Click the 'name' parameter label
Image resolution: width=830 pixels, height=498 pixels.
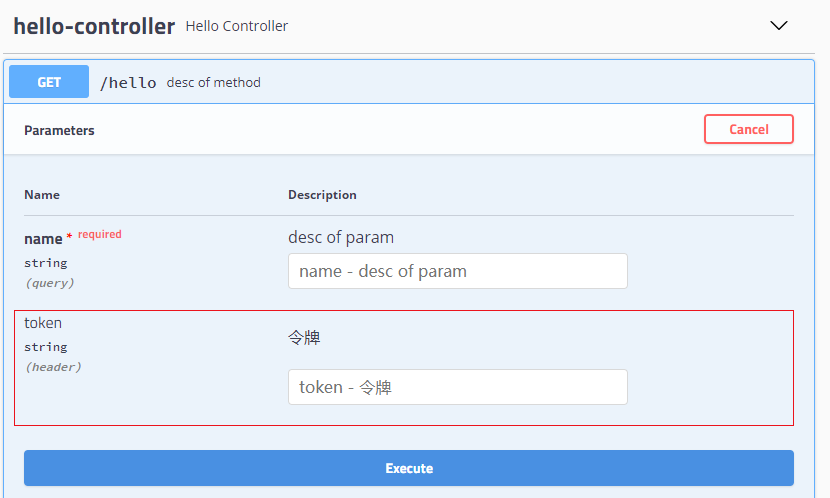click(43, 239)
